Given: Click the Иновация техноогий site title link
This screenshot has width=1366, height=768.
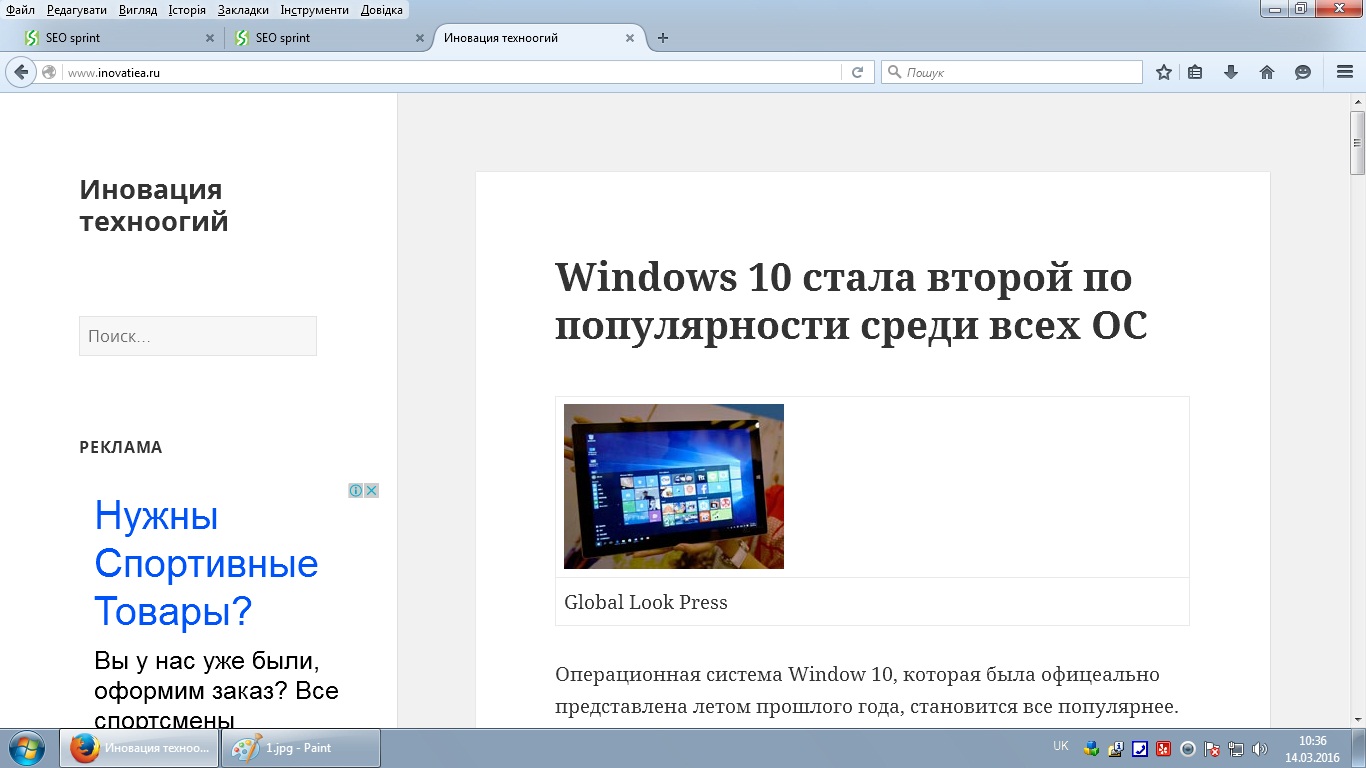Looking at the screenshot, I should click(x=154, y=205).
